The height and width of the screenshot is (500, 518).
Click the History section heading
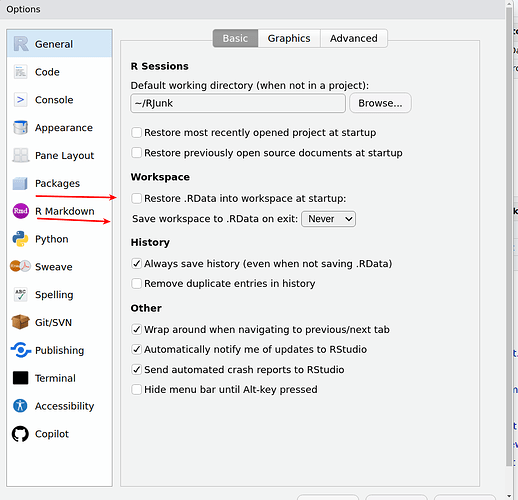[x=150, y=242]
